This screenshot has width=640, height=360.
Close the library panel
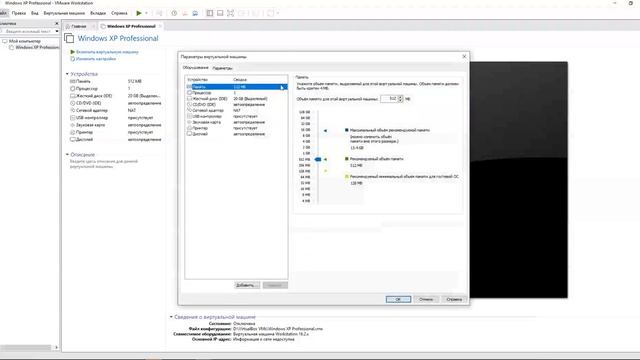(x=57, y=23)
